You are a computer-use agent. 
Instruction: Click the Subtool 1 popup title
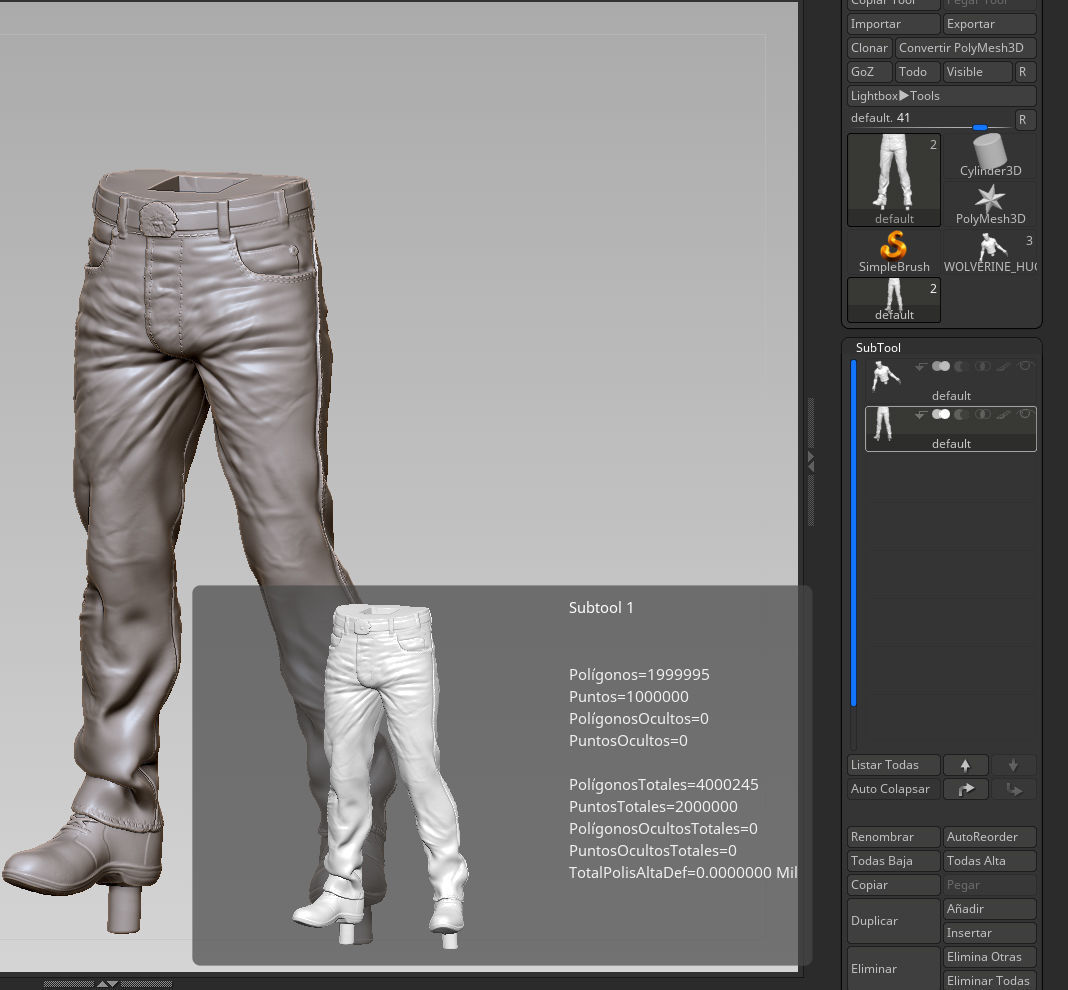[x=601, y=608]
